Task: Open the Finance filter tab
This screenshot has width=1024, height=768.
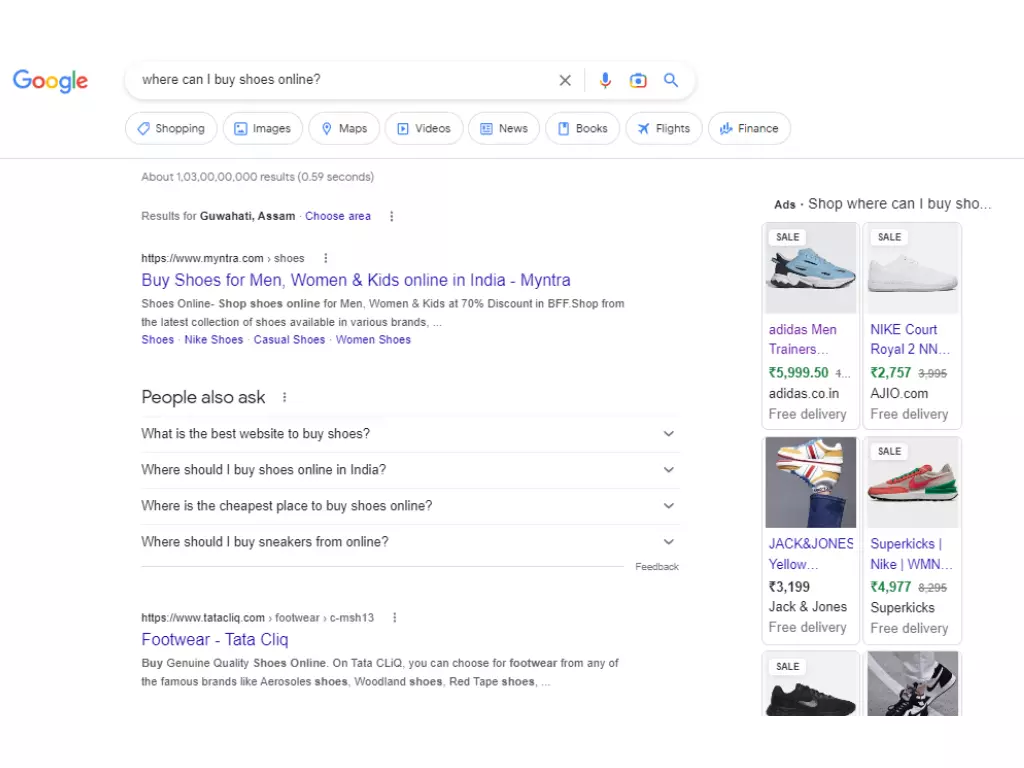Action: [x=749, y=129]
